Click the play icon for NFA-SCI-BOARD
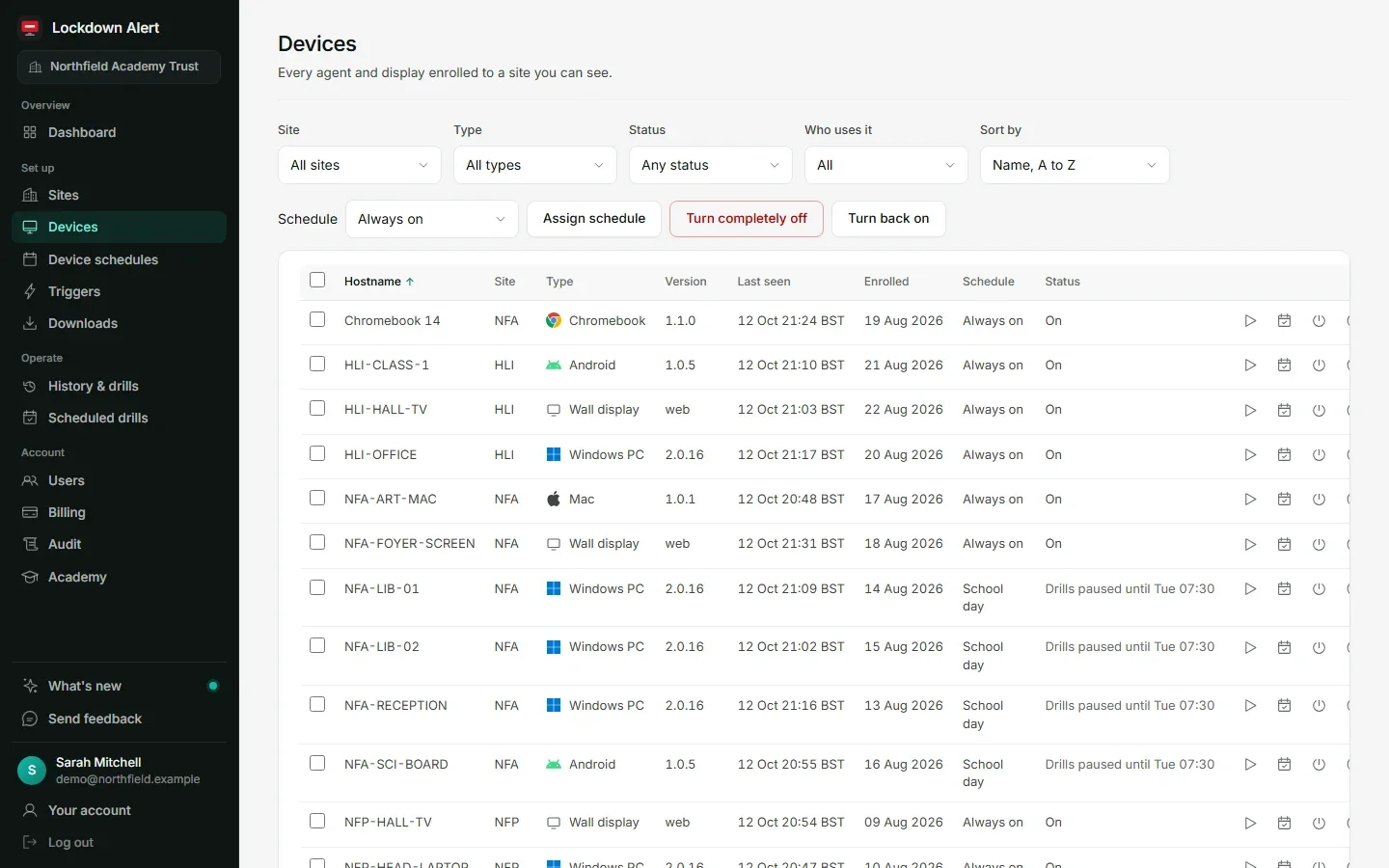 click(1250, 765)
